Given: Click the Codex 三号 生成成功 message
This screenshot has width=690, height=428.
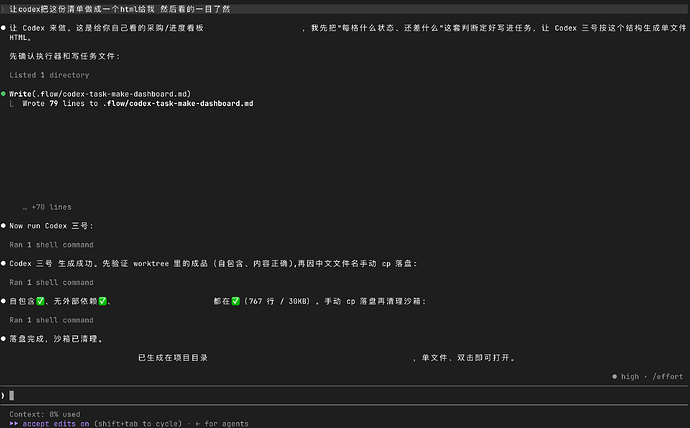Looking at the screenshot, I should pos(213,263).
